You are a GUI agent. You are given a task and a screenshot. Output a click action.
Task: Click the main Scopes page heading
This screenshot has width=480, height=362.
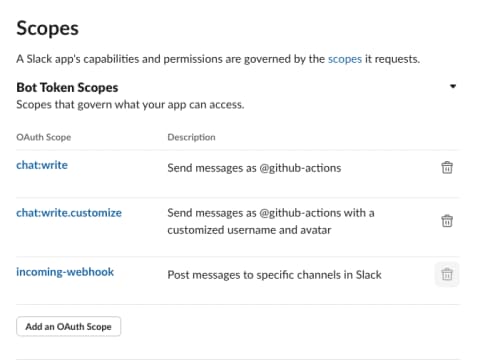point(48,28)
